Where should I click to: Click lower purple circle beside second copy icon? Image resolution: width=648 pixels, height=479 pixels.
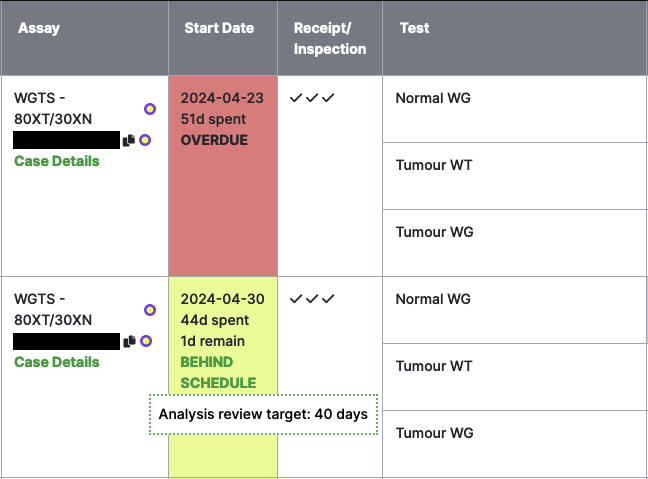click(x=145, y=341)
